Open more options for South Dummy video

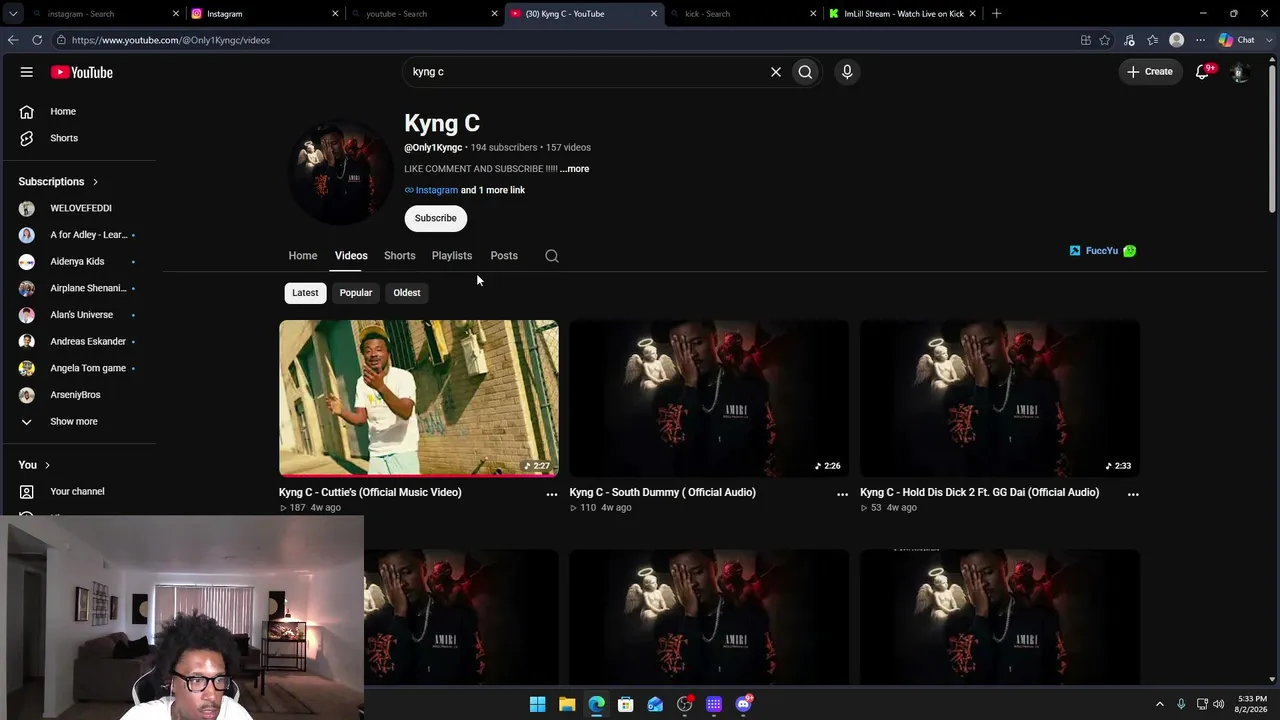[842, 494]
